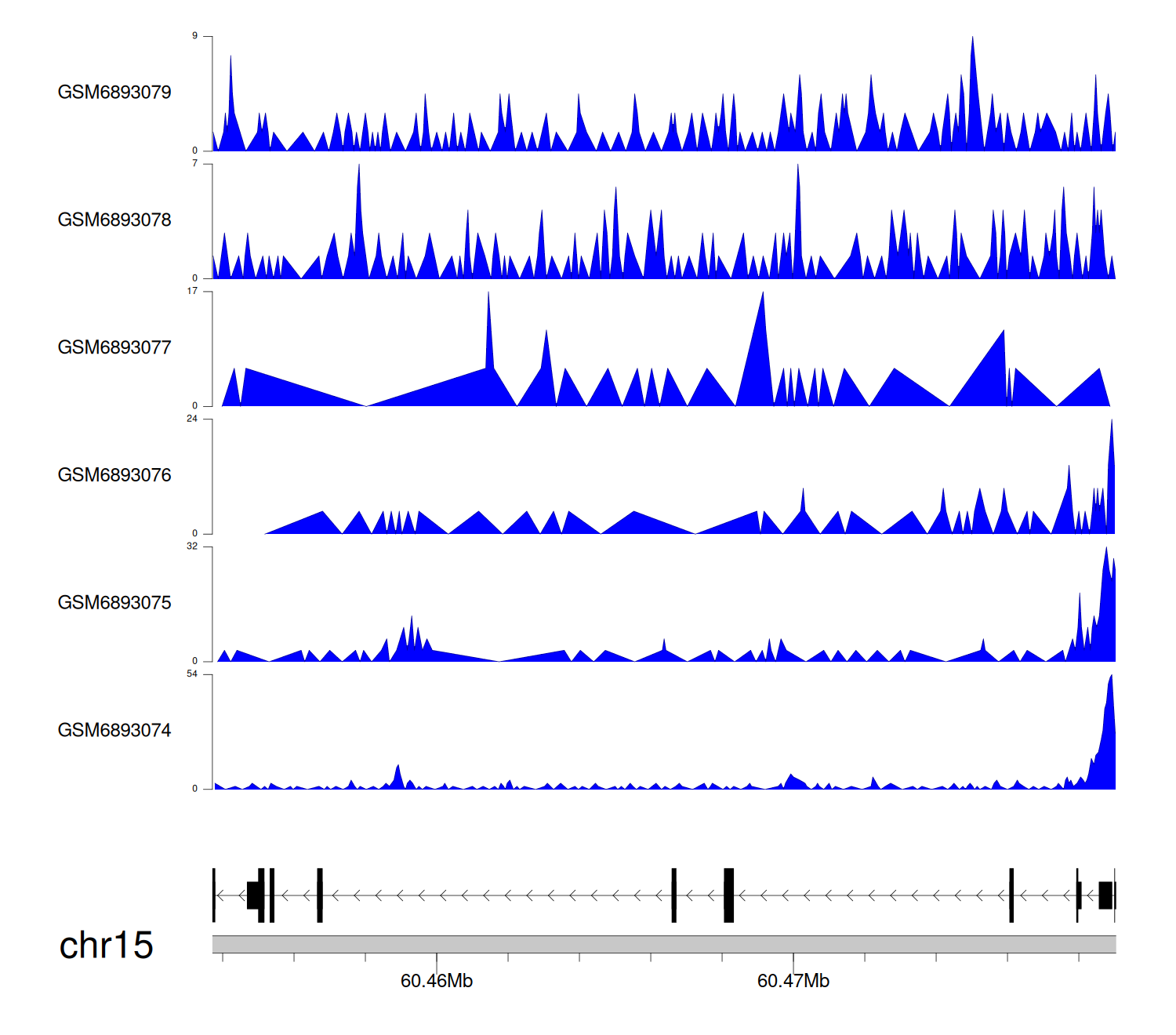Click the y-axis maximum value 17

[x=192, y=291]
